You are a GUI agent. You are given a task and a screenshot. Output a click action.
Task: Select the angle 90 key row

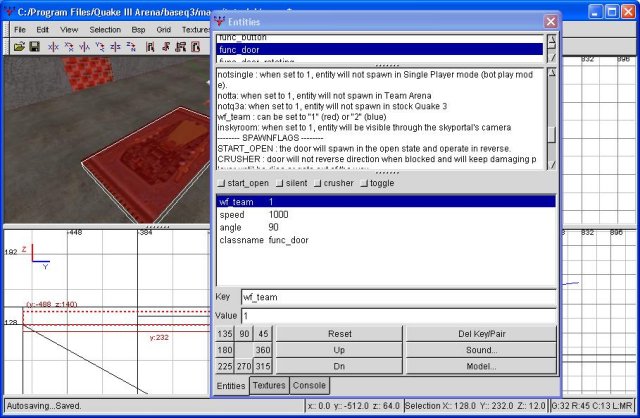(x=386, y=227)
